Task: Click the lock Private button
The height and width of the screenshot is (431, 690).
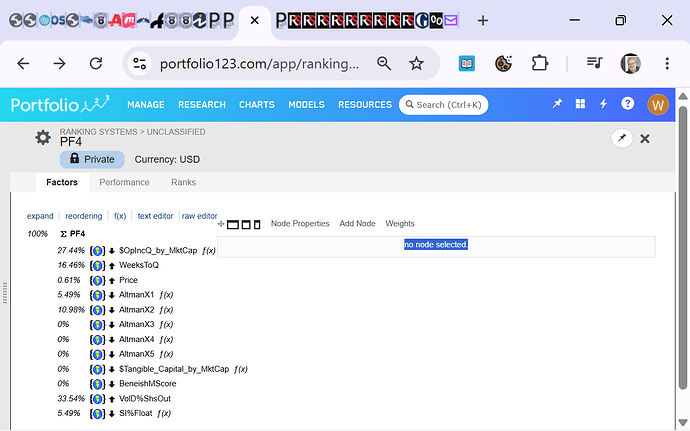Action: [92, 159]
